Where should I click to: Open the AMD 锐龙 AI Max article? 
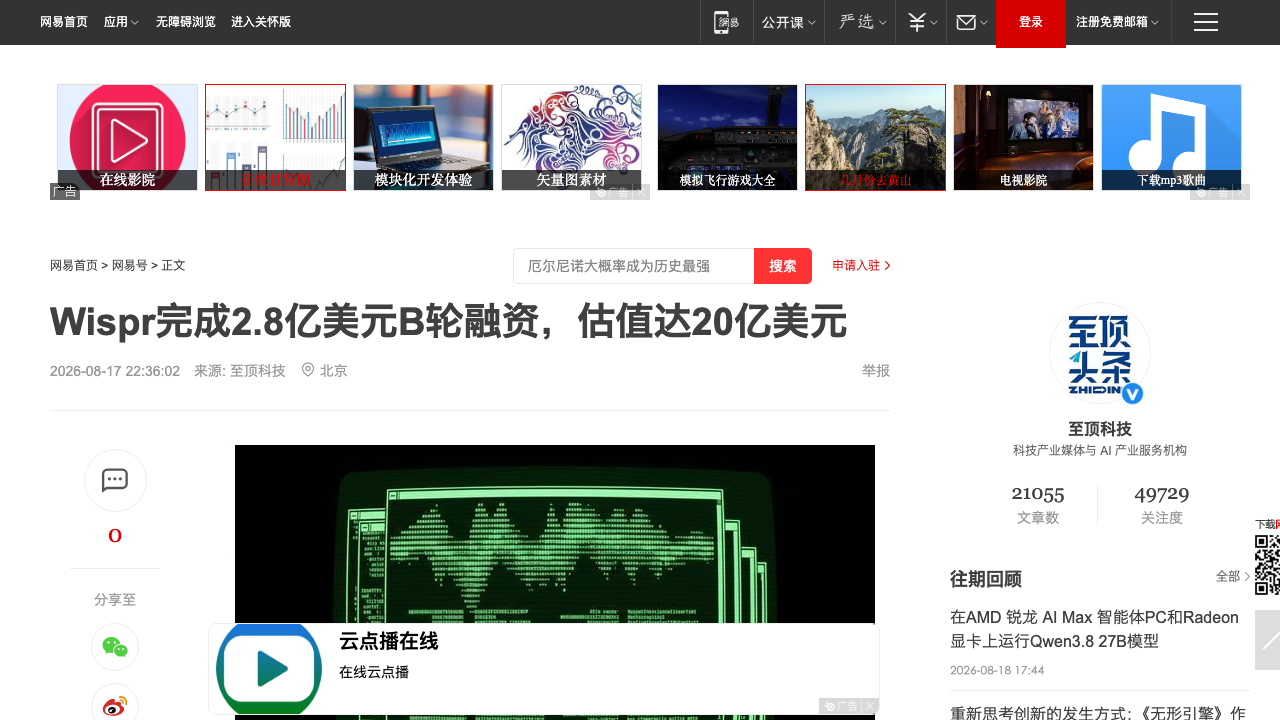1094,630
